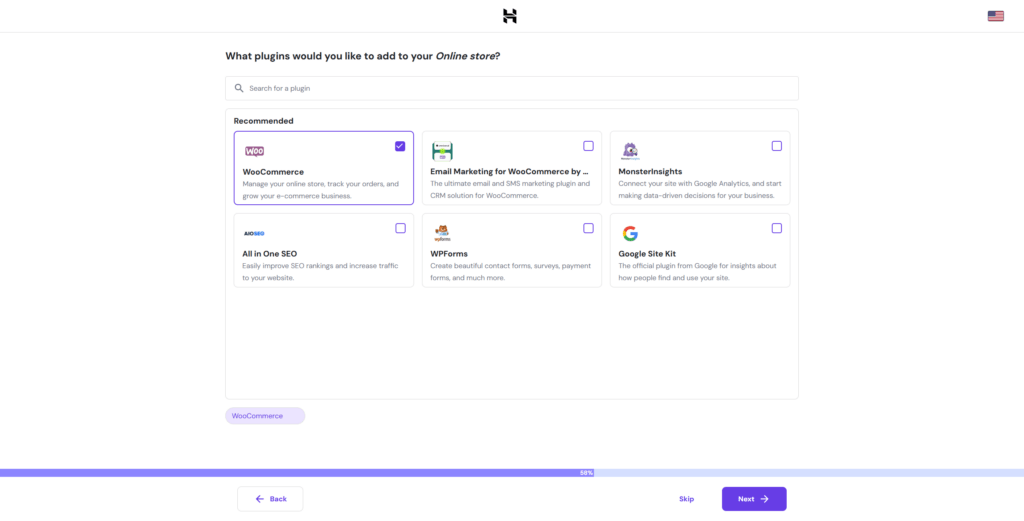Check the WPForms plugin checkbox

point(588,228)
